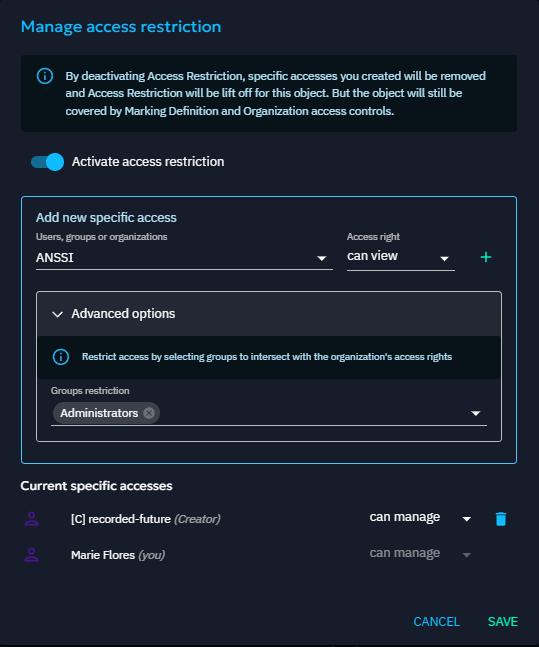Click the [C] recorded-future creator entry

pyautogui.click(x=145, y=519)
